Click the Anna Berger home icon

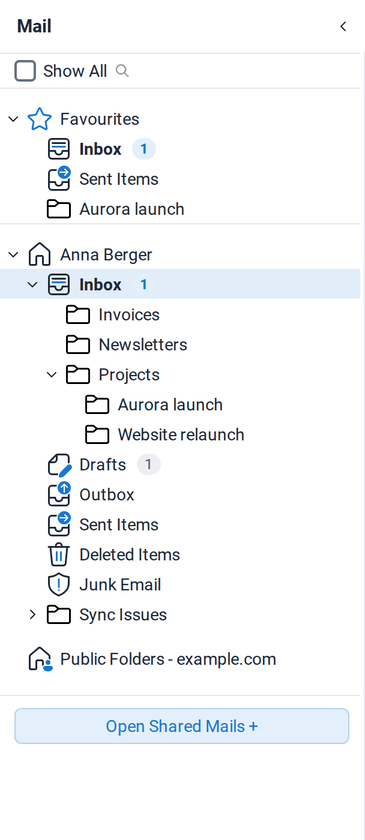click(40, 254)
